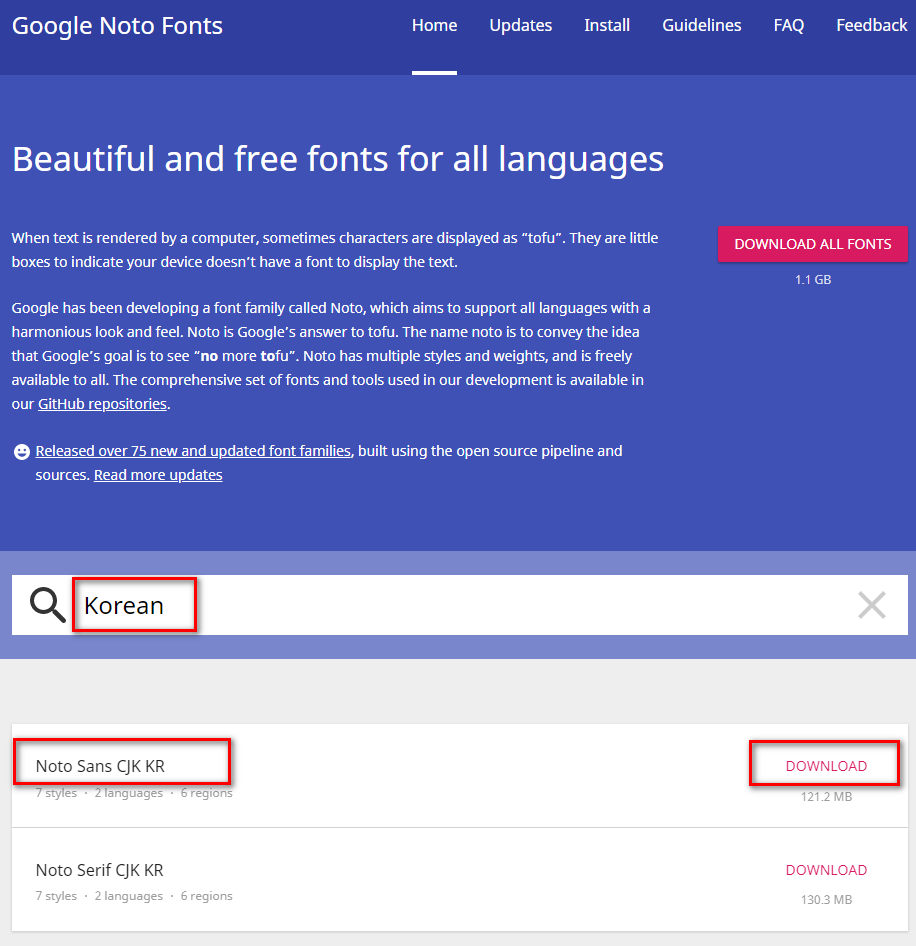Click the smiley face icon beside release note
The height and width of the screenshot is (946, 916).
[22, 452]
